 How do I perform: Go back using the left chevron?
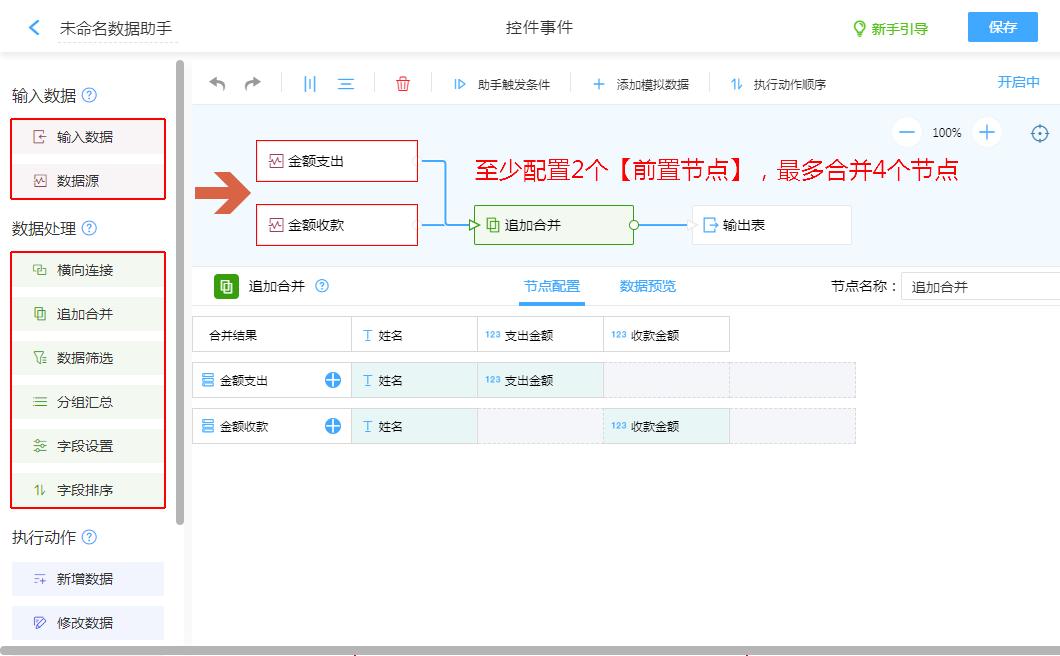[x=35, y=28]
